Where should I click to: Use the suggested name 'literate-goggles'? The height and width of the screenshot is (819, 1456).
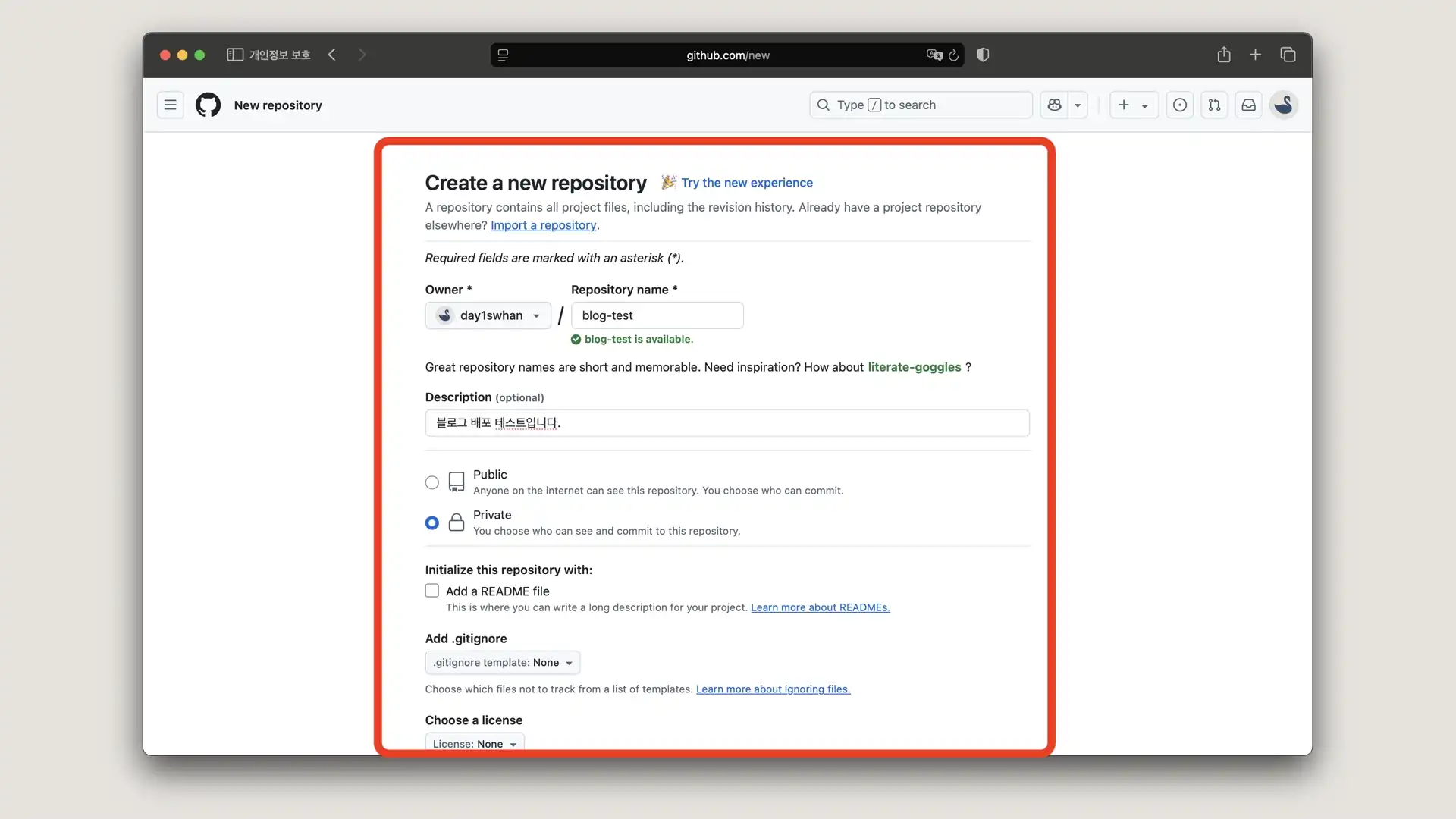click(x=914, y=367)
